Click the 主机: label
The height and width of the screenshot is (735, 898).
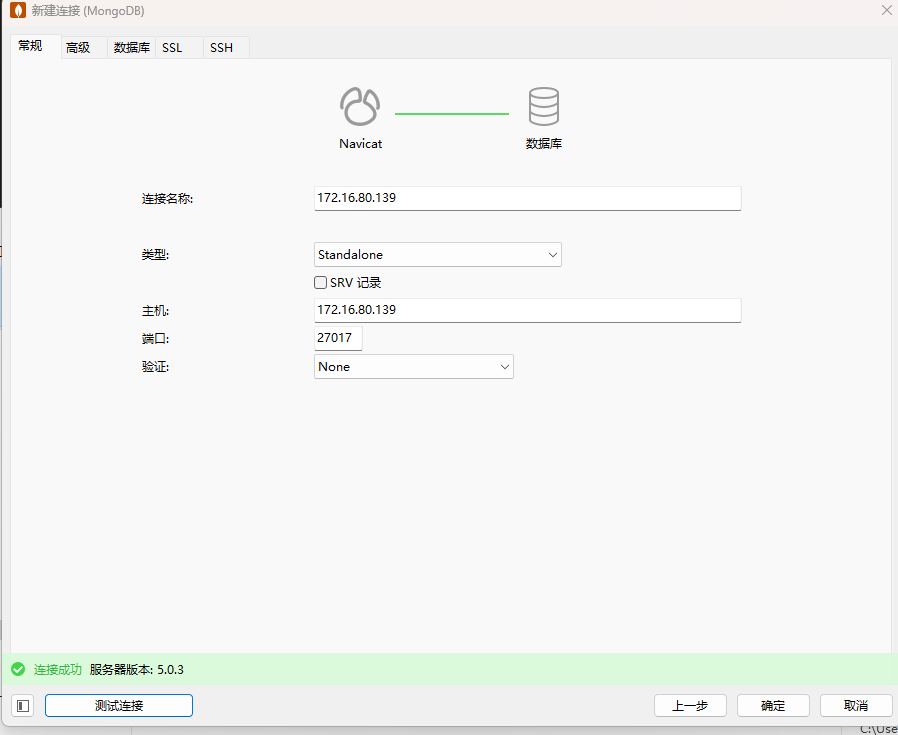coord(155,311)
